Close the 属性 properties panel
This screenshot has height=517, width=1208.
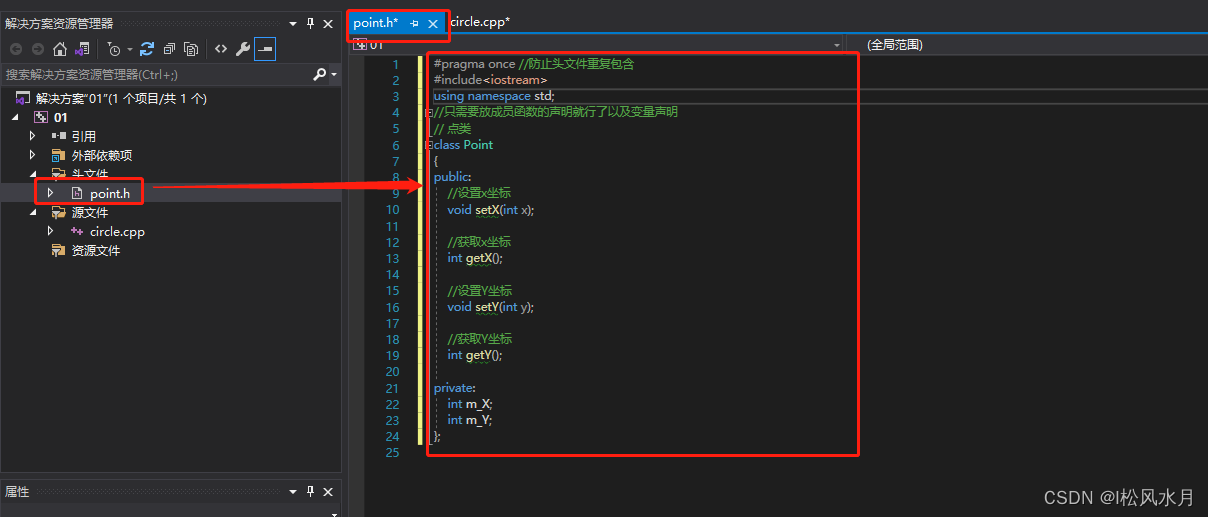point(328,491)
